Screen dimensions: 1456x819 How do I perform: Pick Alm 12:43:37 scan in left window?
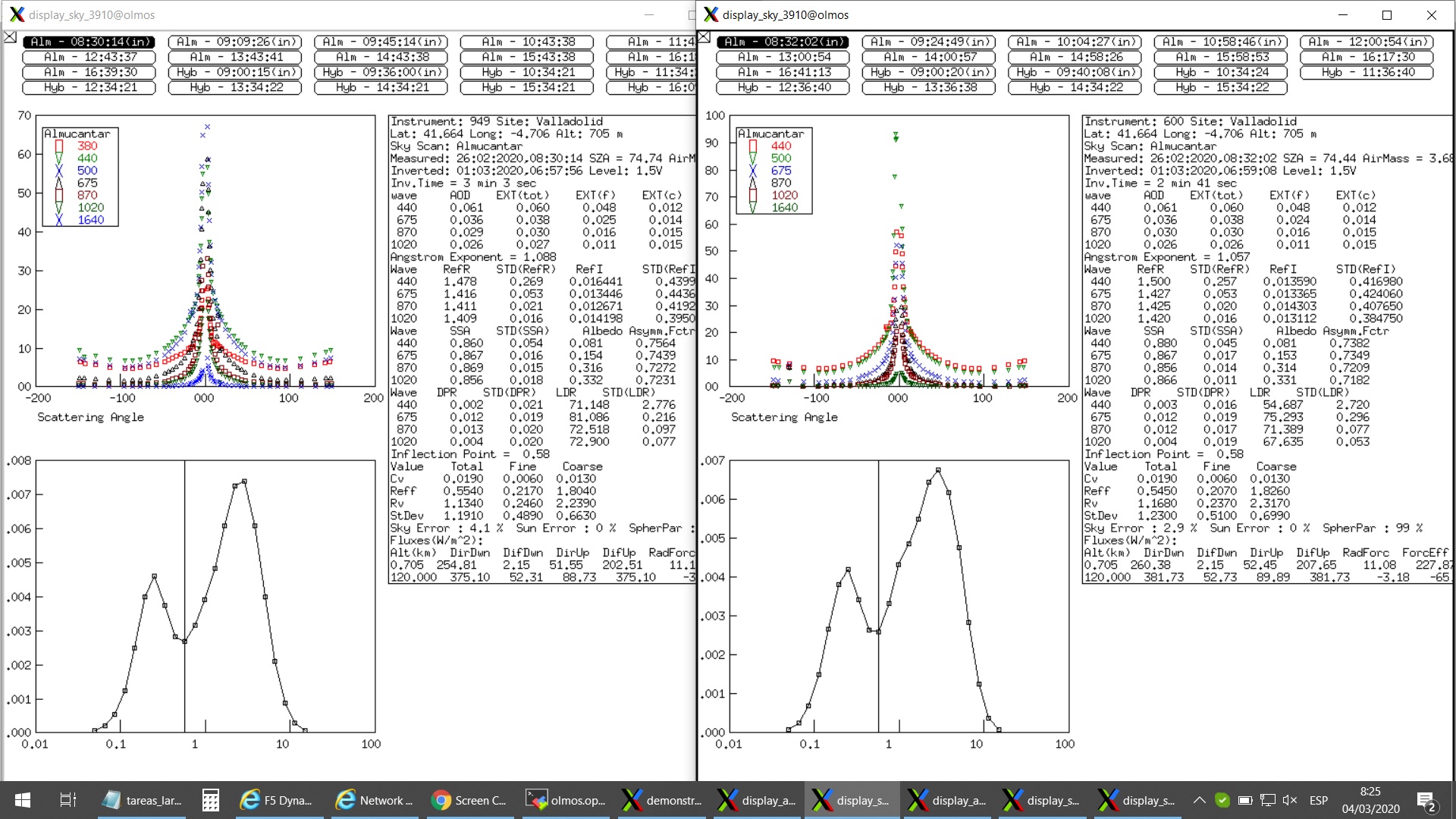pyautogui.click(x=89, y=57)
